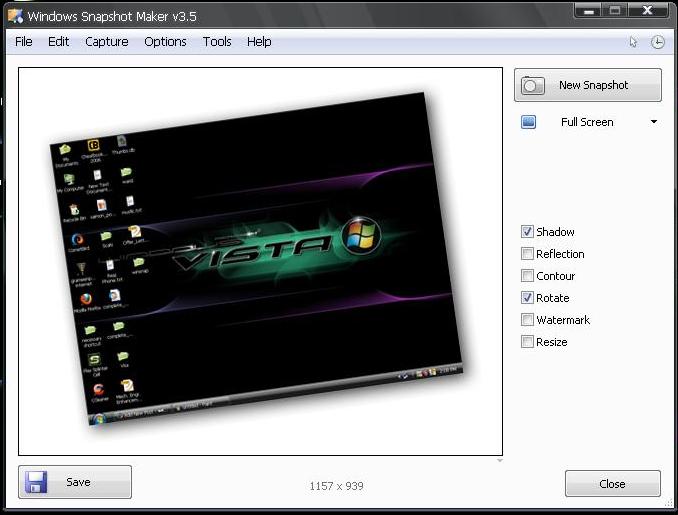Enable the Contour checkbox
This screenshot has width=678, height=515.
point(527,275)
